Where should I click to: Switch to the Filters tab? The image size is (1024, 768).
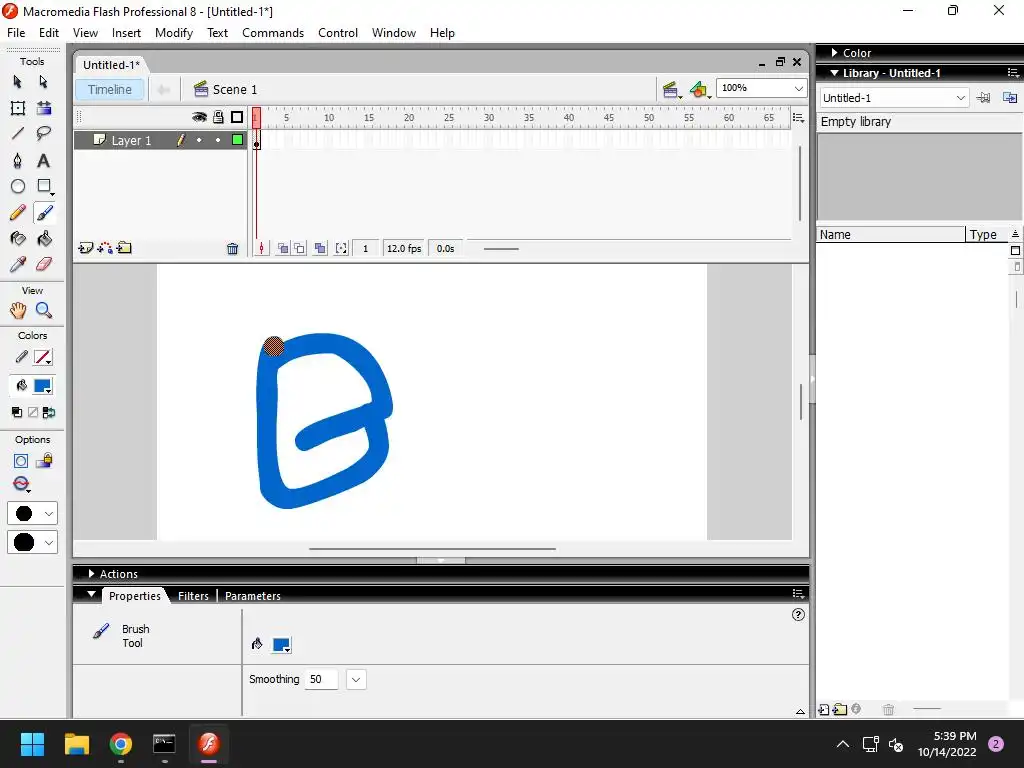point(193,596)
